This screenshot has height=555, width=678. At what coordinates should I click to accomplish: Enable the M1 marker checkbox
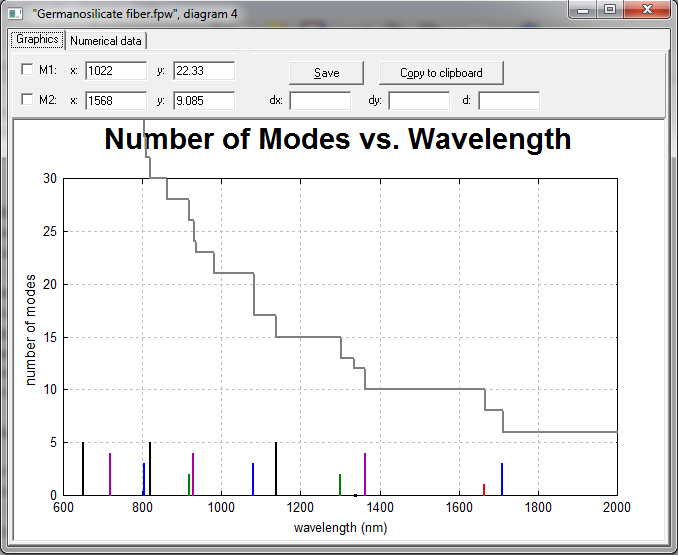pyautogui.click(x=27, y=69)
